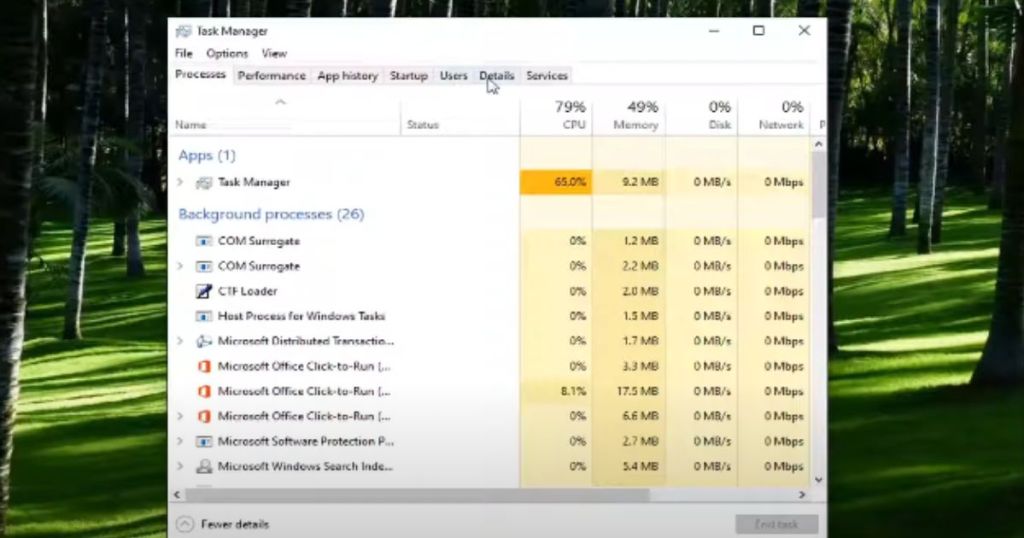The width and height of the screenshot is (1024, 538).
Task: Click the vertical scrollbar thumb
Action: coord(819,185)
